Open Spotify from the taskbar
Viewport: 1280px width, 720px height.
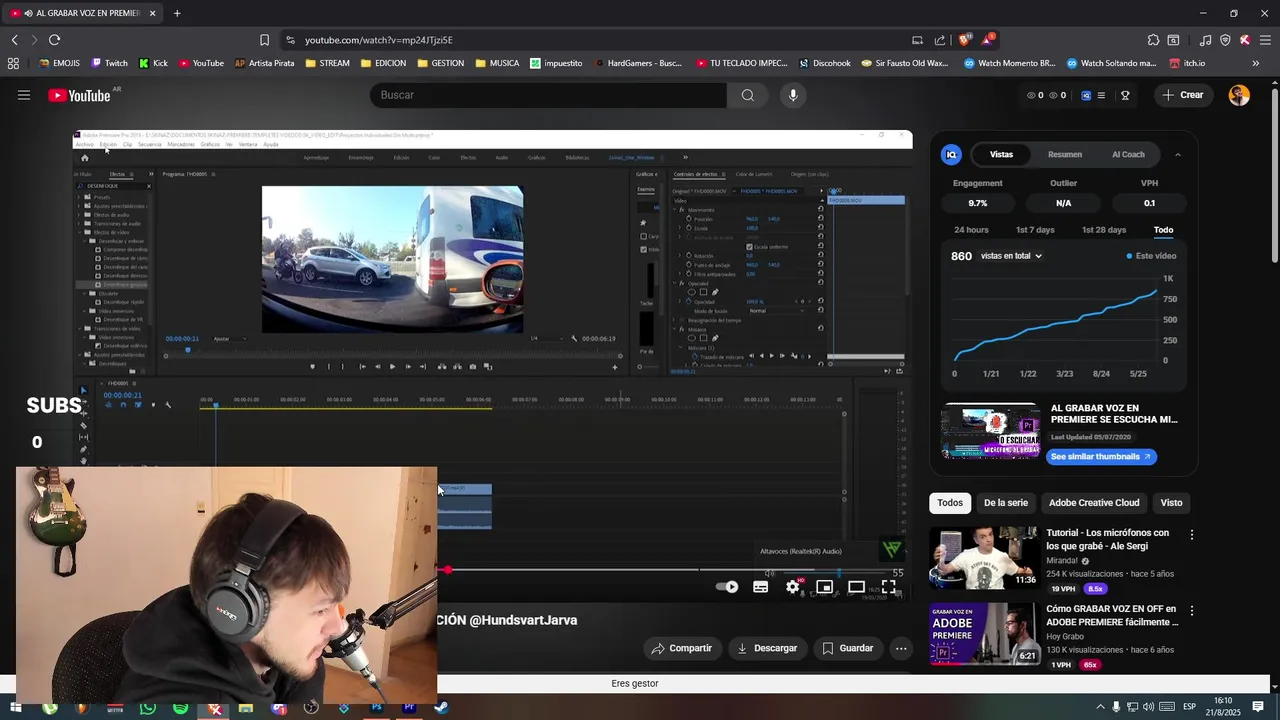point(180,708)
